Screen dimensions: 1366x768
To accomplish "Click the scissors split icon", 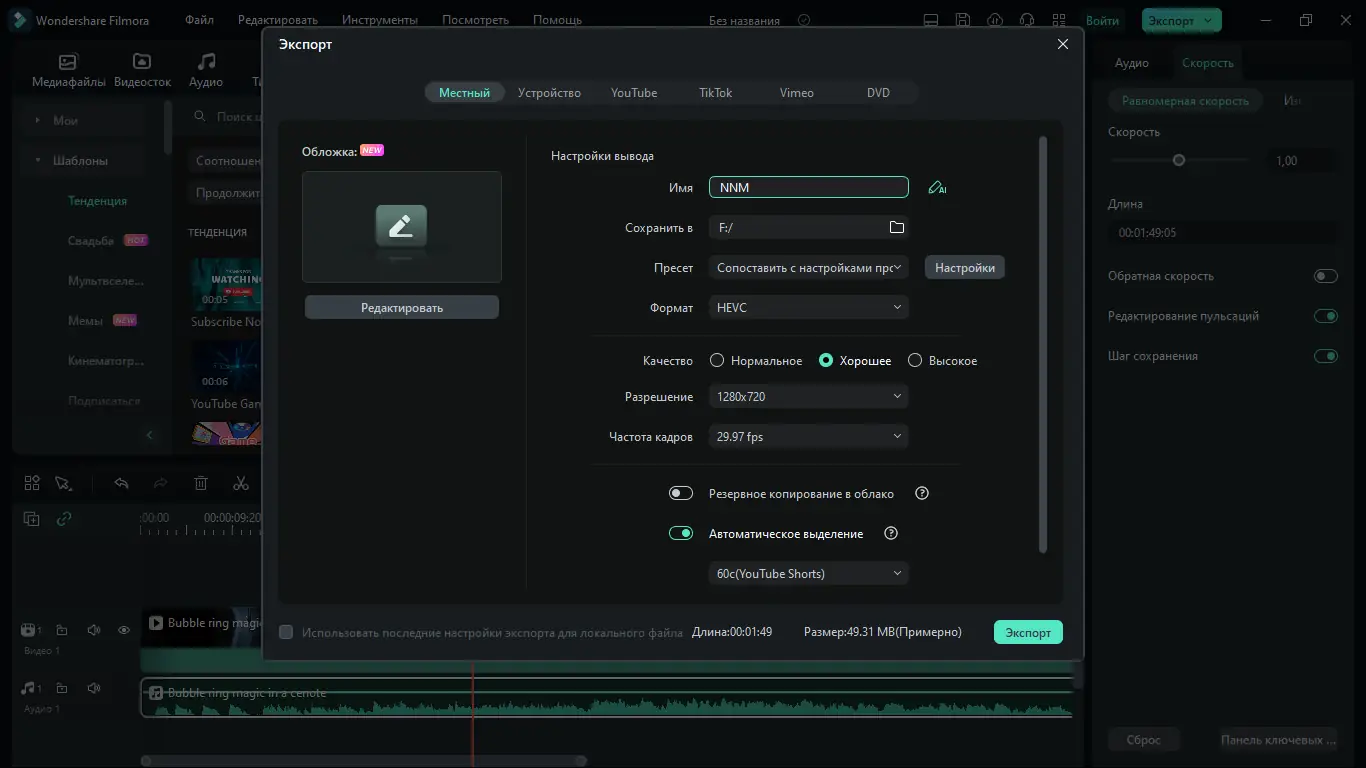I will [x=240, y=483].
